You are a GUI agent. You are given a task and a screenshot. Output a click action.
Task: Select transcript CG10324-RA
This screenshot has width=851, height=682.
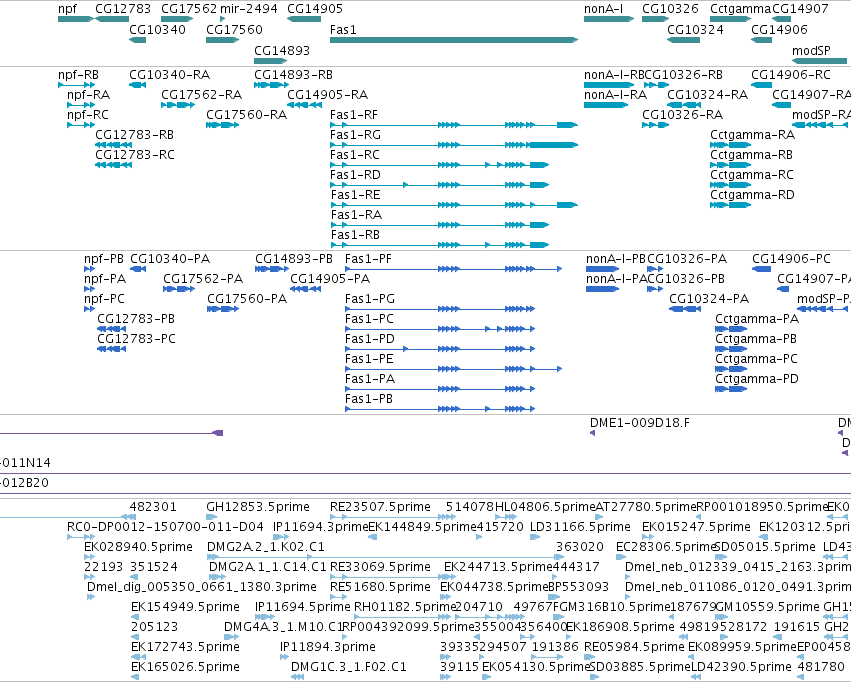point(684,105)
